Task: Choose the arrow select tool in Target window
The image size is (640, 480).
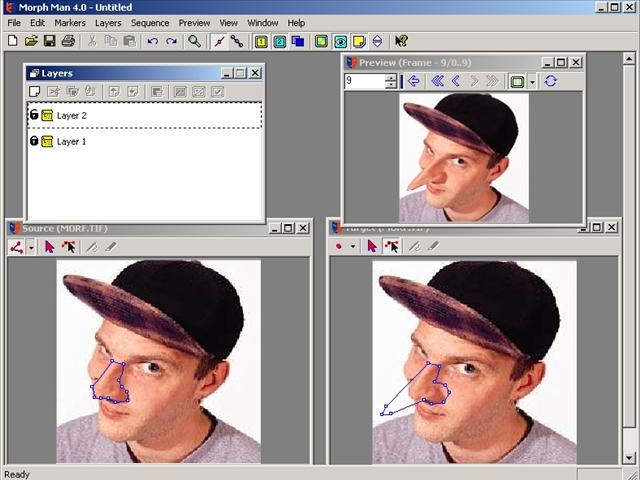Action: tap(372, 246)
